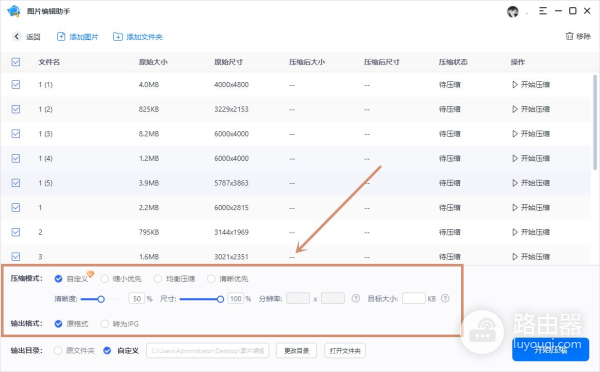This screenshot has width=600, height=372.
Task: Click the back arrow 返回
Action: 16,36
